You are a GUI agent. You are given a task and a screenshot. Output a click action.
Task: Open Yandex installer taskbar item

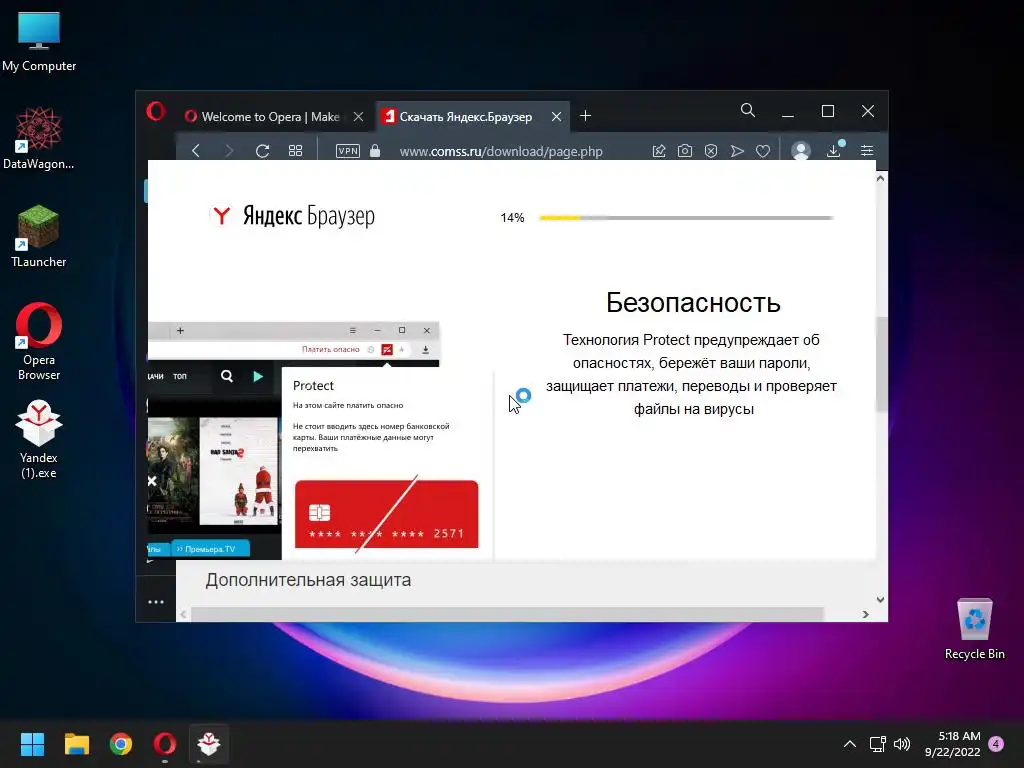(209, 744)
